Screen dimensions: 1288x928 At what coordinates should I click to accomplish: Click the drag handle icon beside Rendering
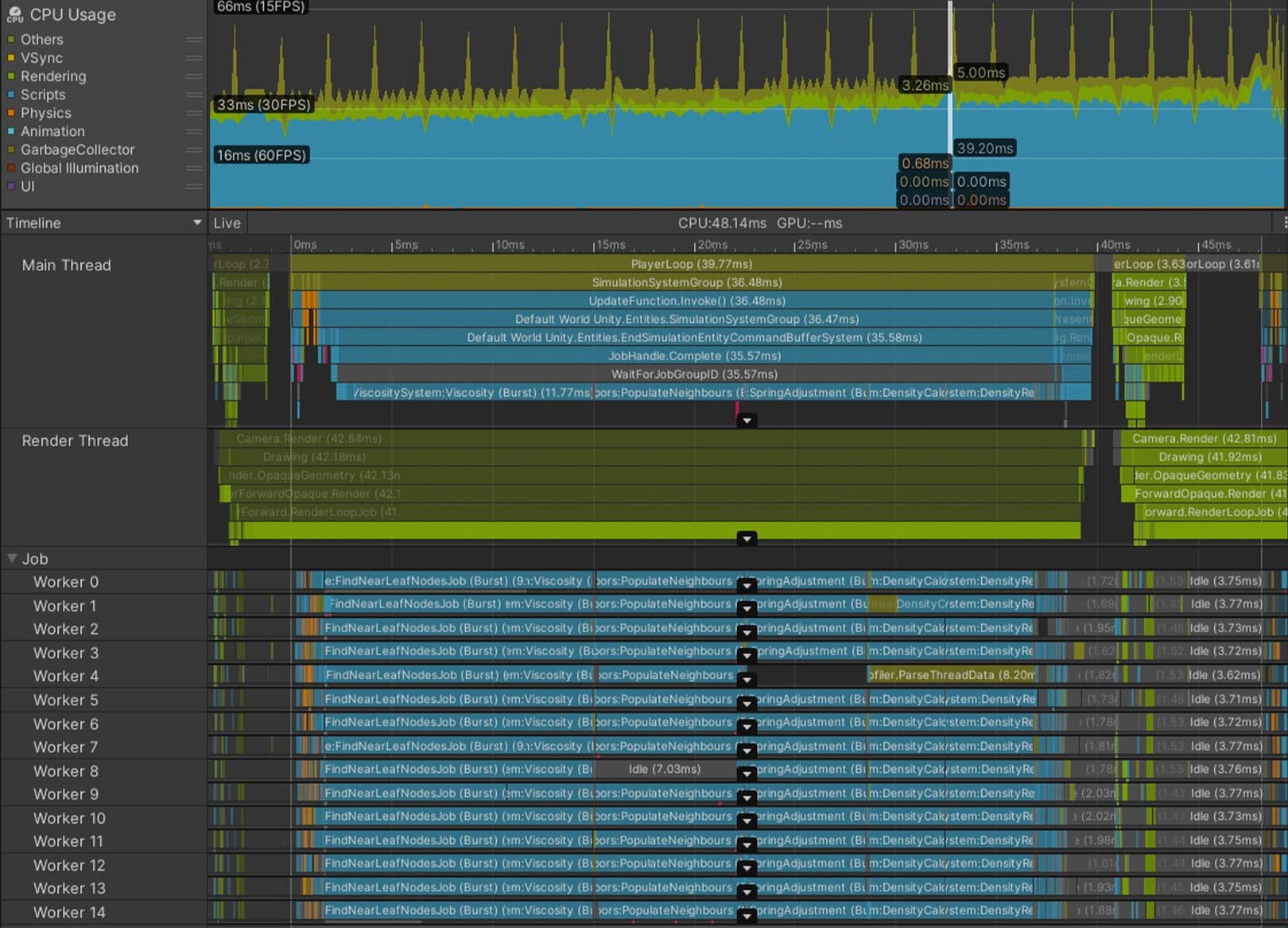(193, 76)
